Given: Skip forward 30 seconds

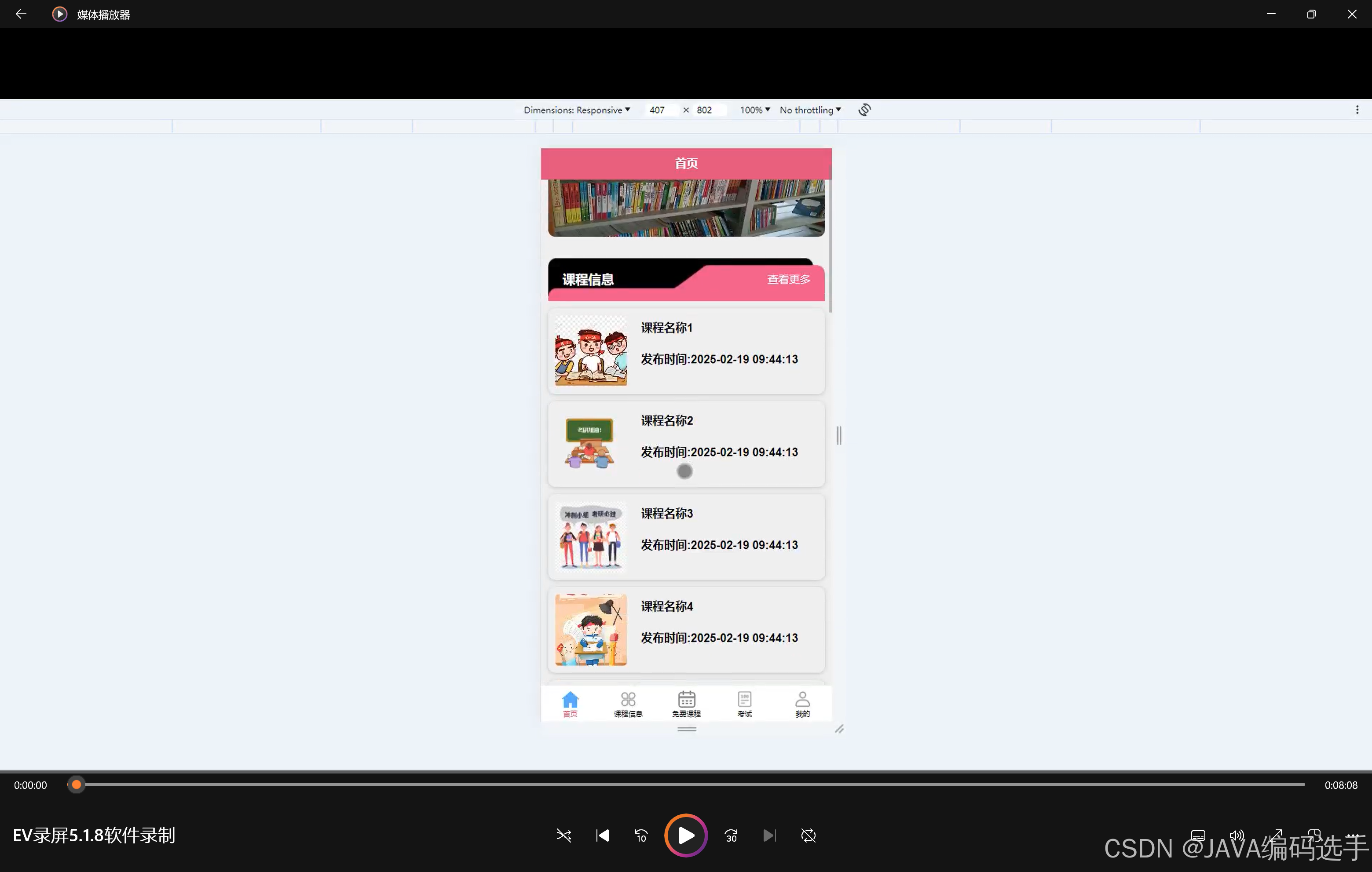Looking at the screenshot, I should [731, 836].
